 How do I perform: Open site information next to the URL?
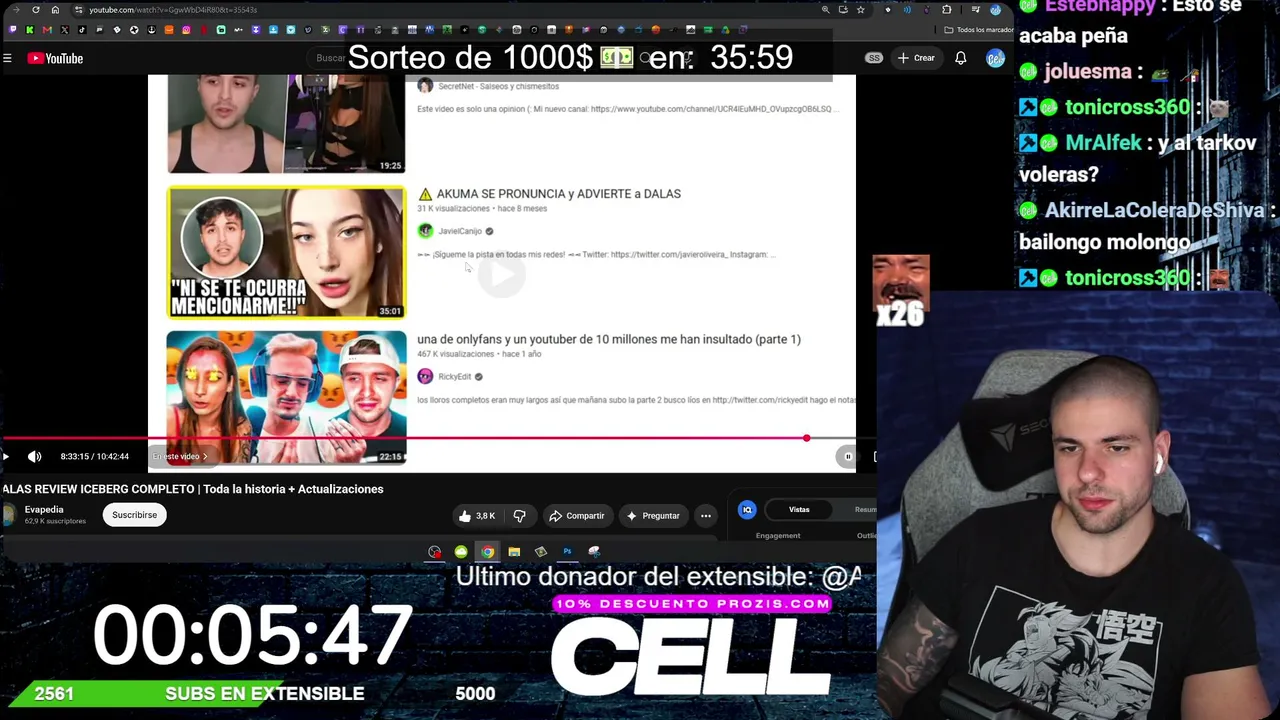[x=78, y=10]
